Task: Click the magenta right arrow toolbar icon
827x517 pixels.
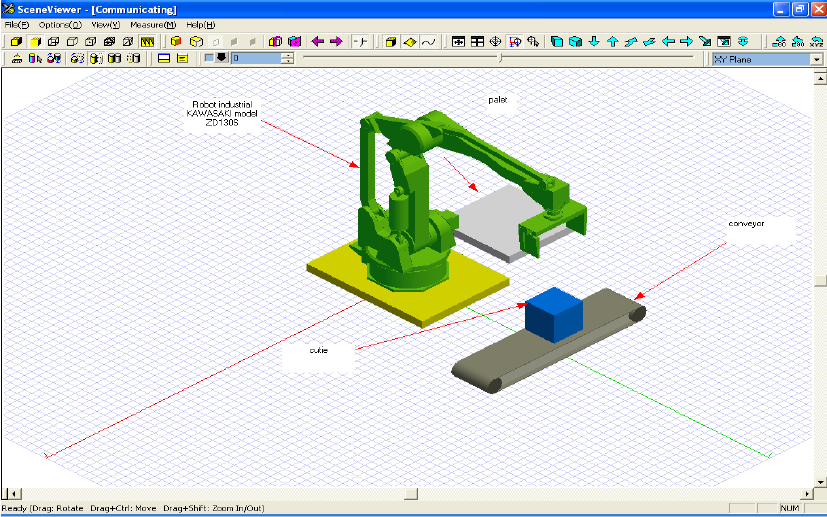Action: pyautogui.click(x=336, y=42)
